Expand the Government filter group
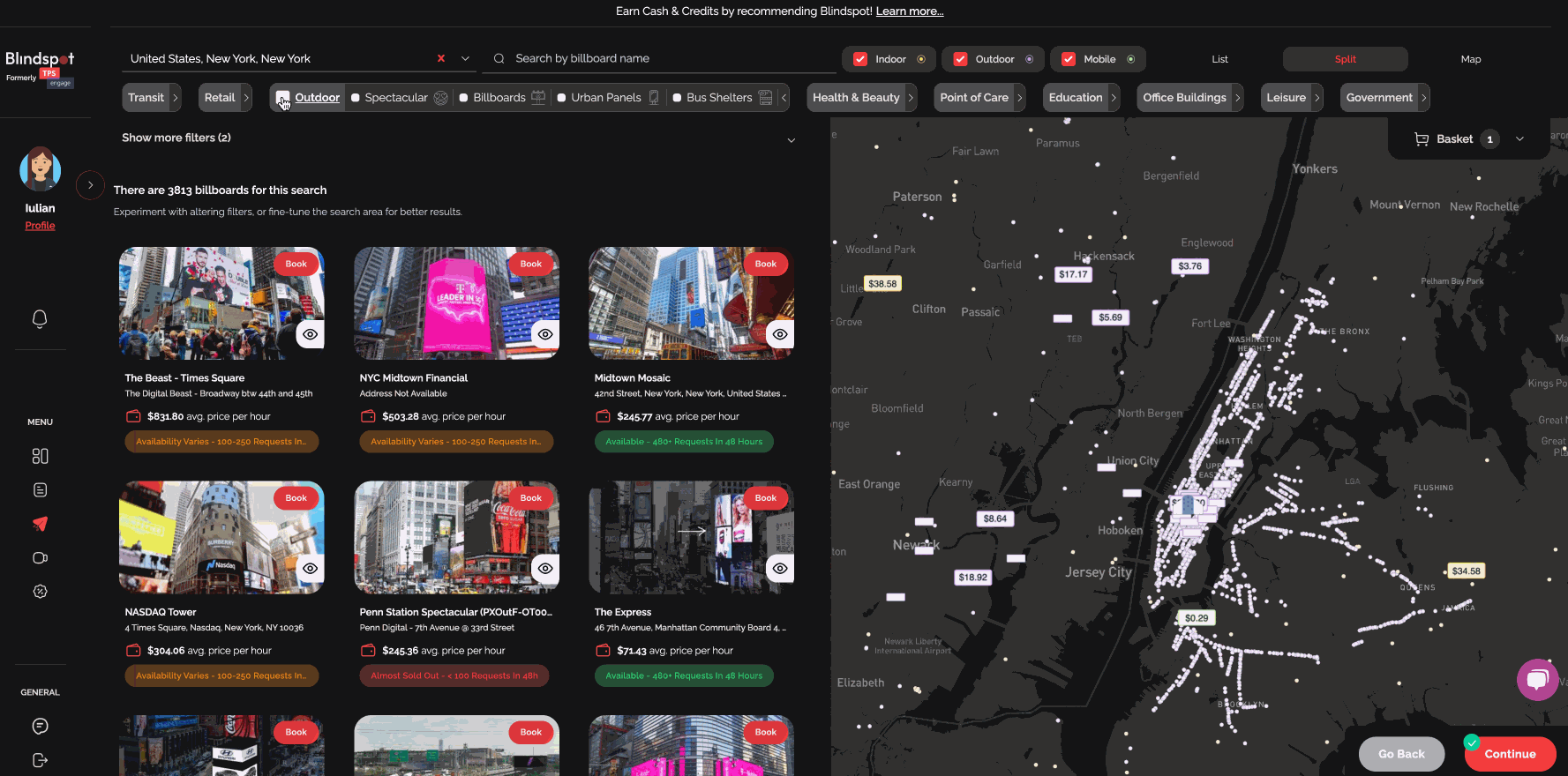Image resolution: width=1568 pixels, height=776 pixels. [x=1423, y=98]
